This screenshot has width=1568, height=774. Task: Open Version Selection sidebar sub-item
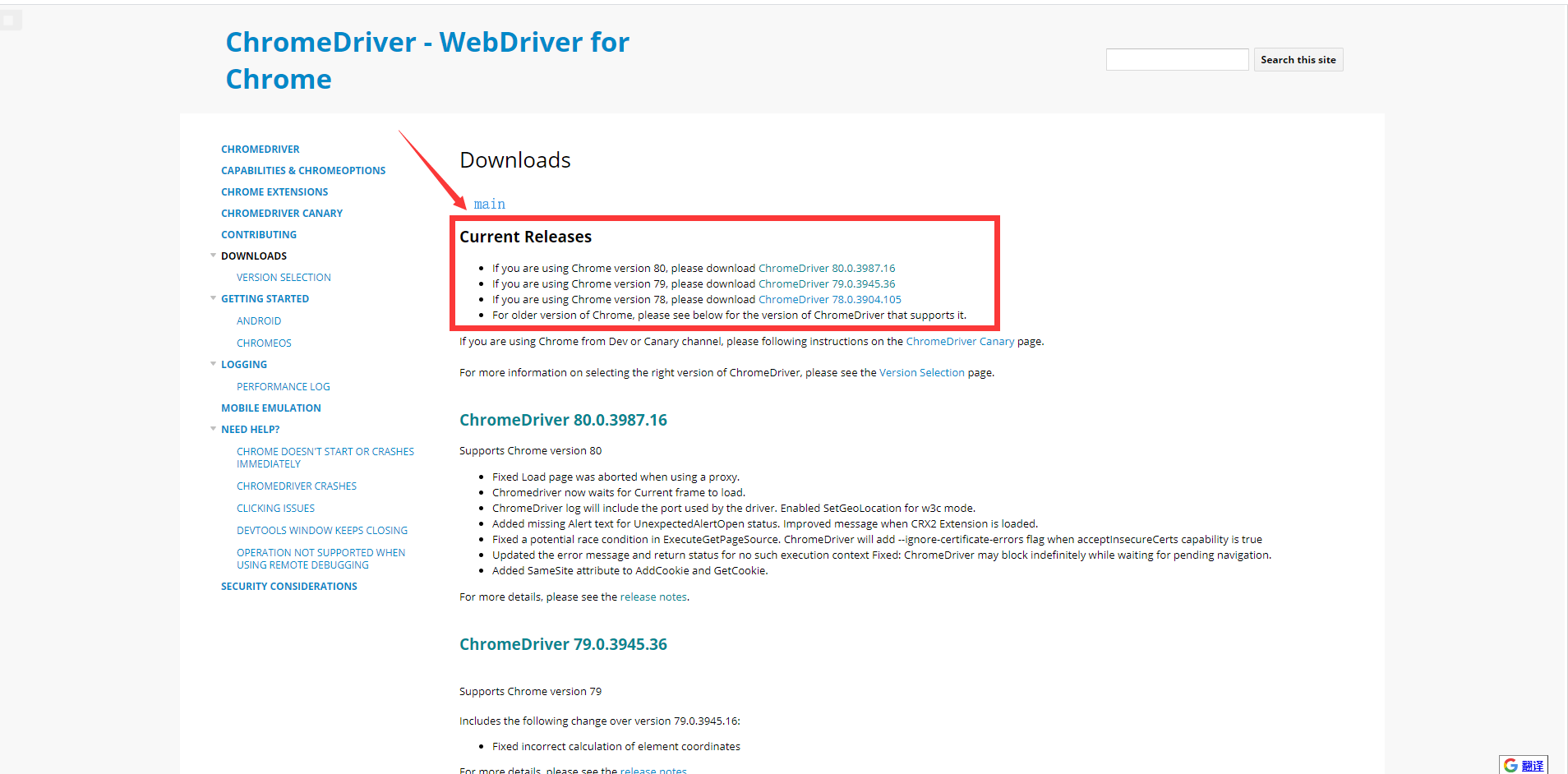284,277
